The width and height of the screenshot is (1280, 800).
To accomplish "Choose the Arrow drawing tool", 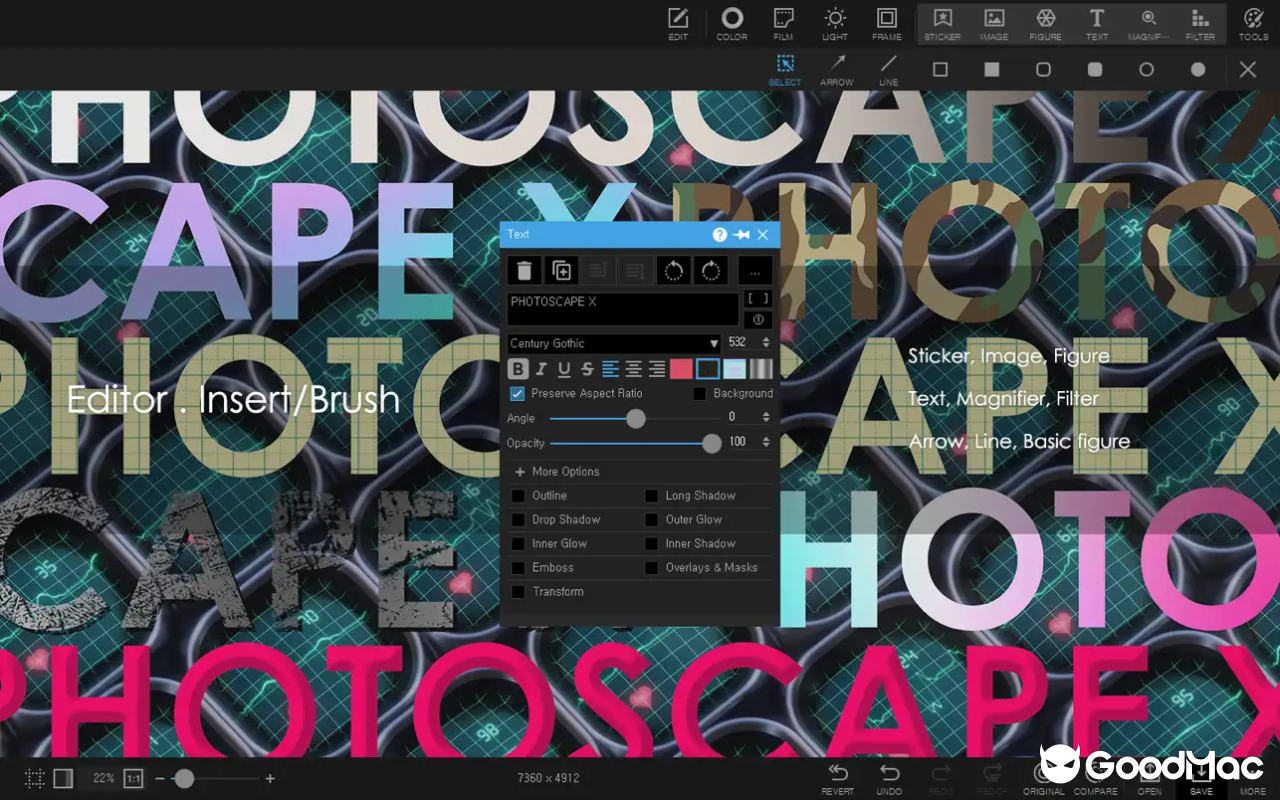I will click(837, 69).
